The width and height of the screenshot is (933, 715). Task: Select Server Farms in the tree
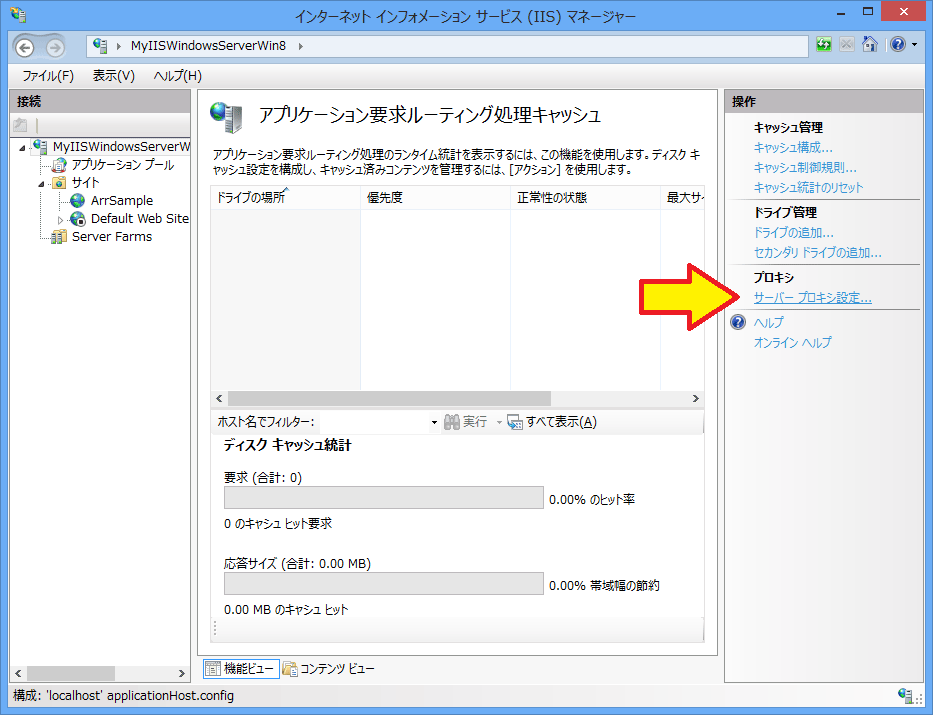coord(112,237)
